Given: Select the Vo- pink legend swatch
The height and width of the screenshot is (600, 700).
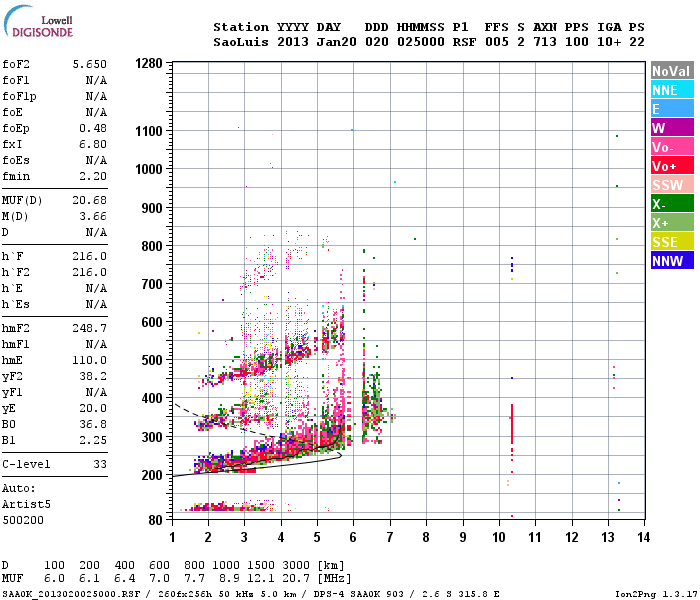Looking at the screenshot, I should [x=672, y=147].
